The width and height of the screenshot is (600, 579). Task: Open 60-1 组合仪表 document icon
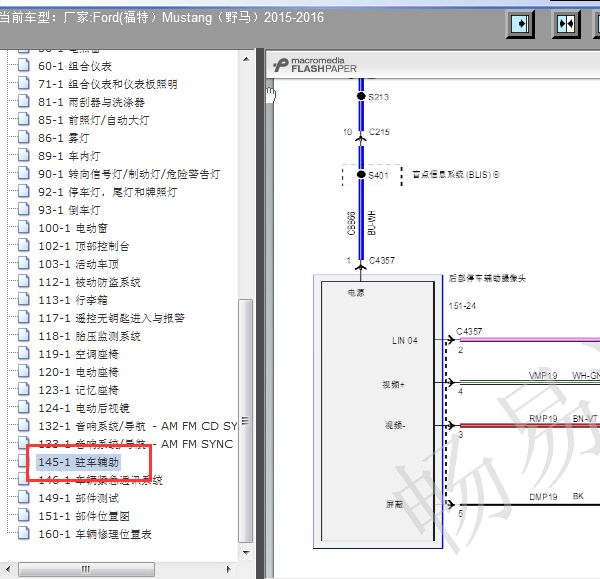(x=24, y=65)
